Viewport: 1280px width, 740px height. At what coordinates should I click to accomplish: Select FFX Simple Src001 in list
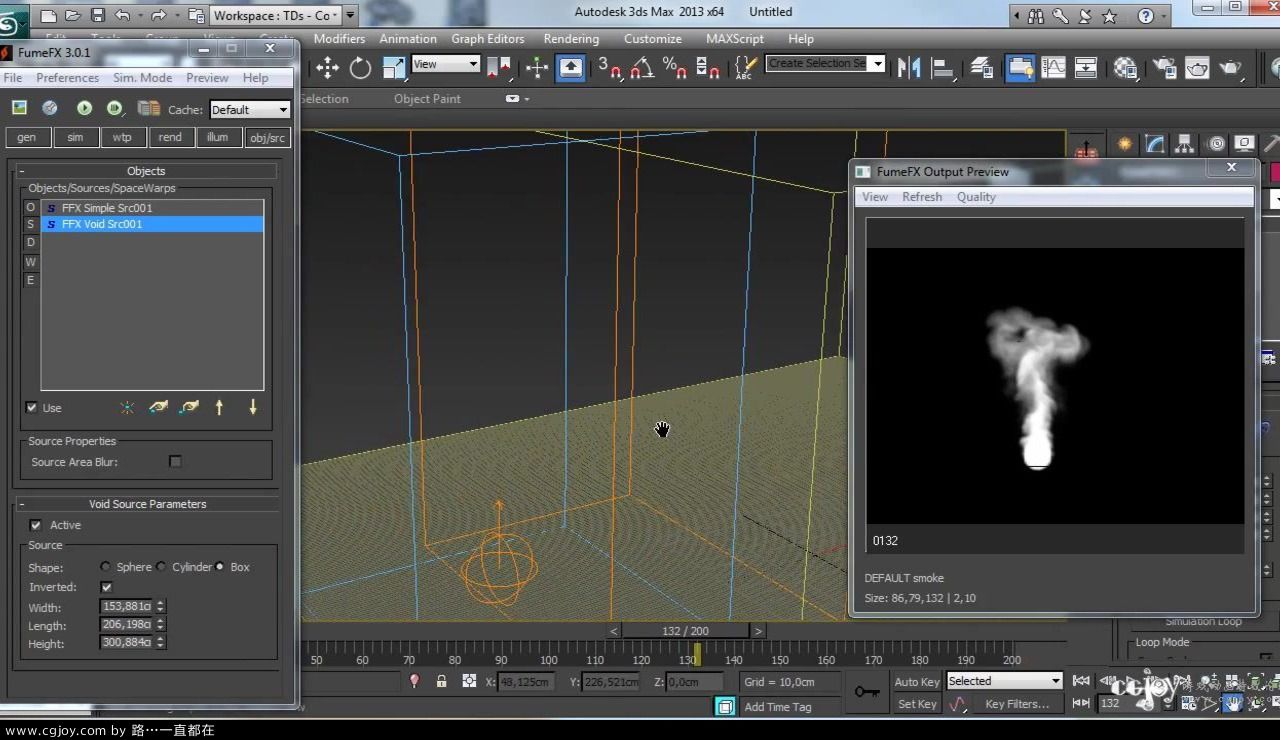152,208
